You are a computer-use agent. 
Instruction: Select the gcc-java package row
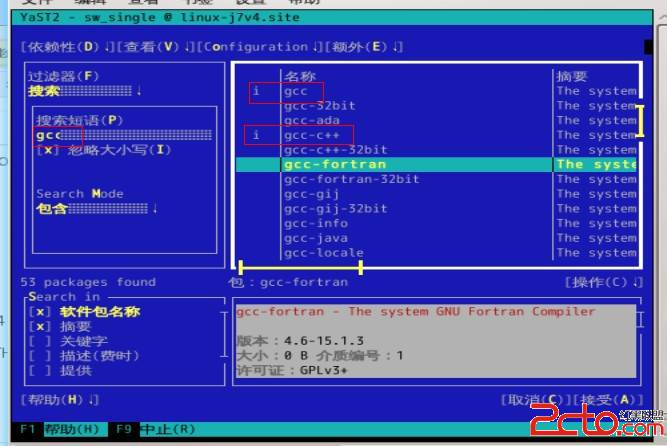coord(436,238)
